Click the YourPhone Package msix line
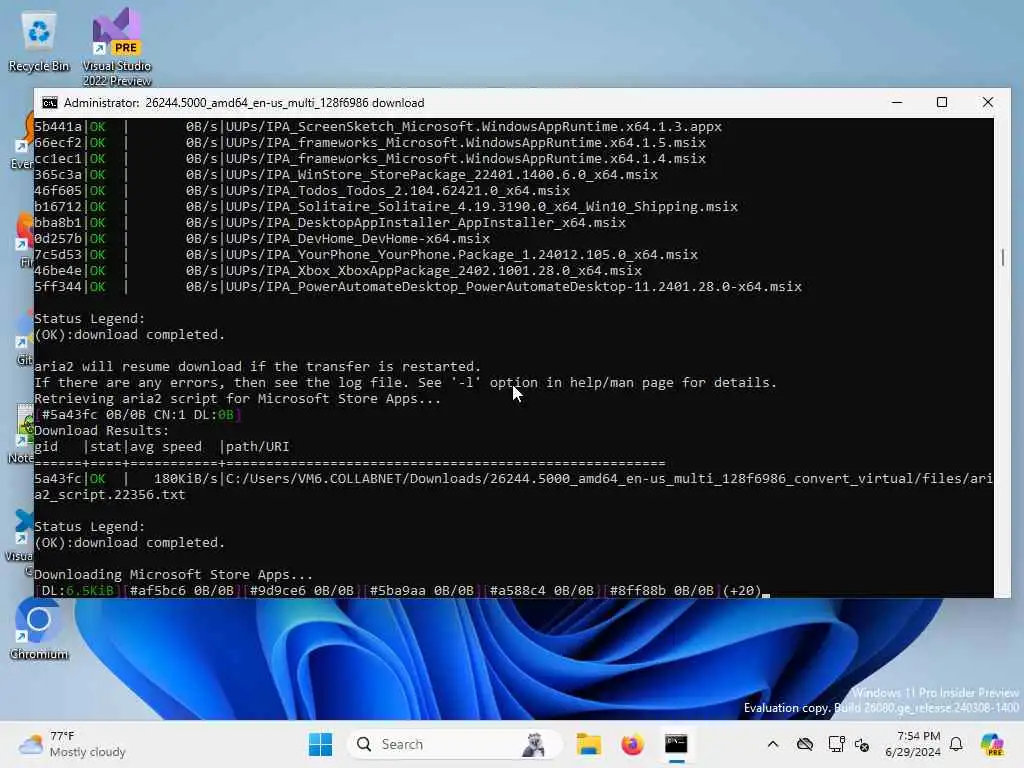The height and width of the screenshot is (768, 1024). point(366,255)
